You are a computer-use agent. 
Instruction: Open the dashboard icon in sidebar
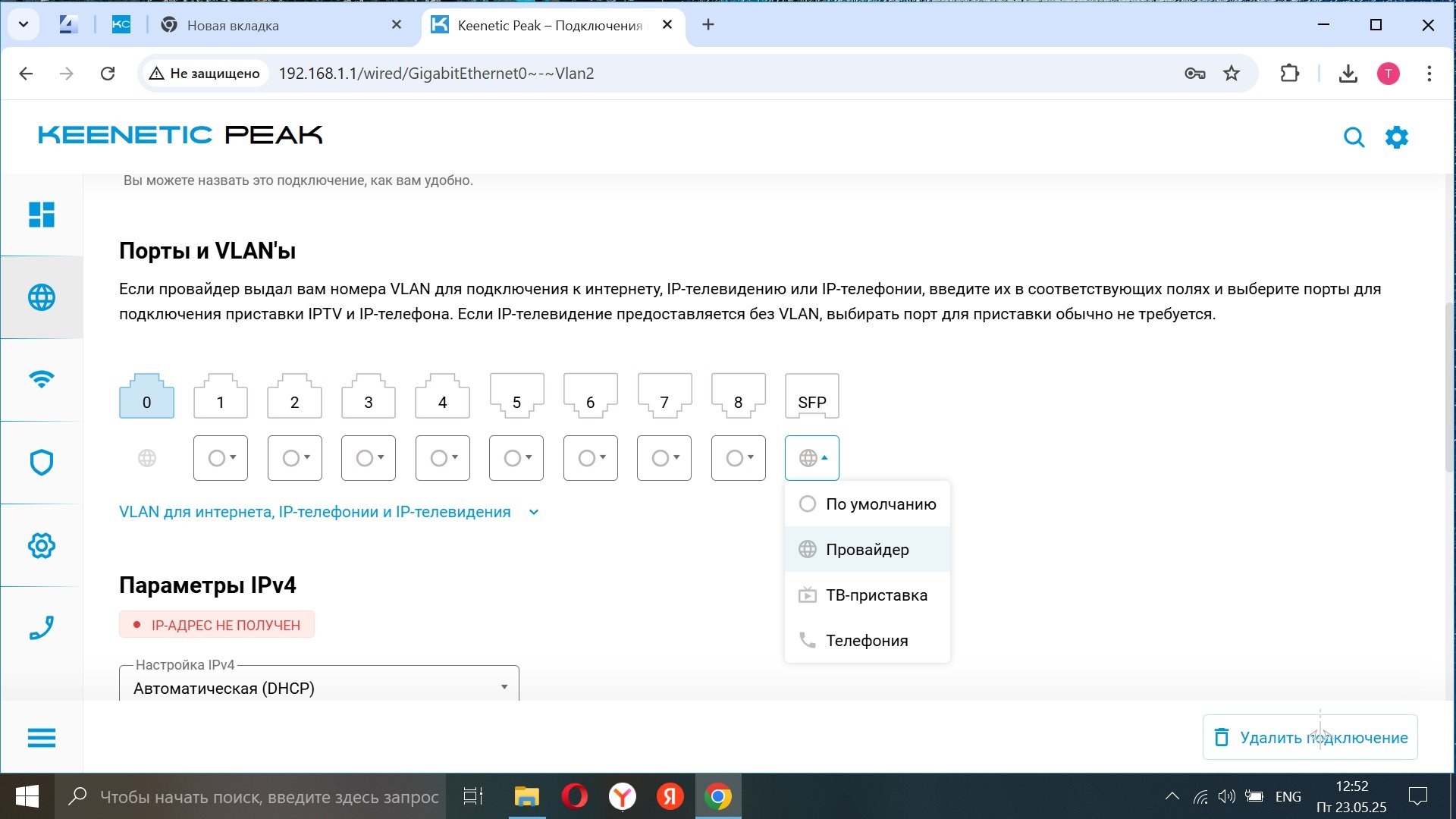(42, 215)
